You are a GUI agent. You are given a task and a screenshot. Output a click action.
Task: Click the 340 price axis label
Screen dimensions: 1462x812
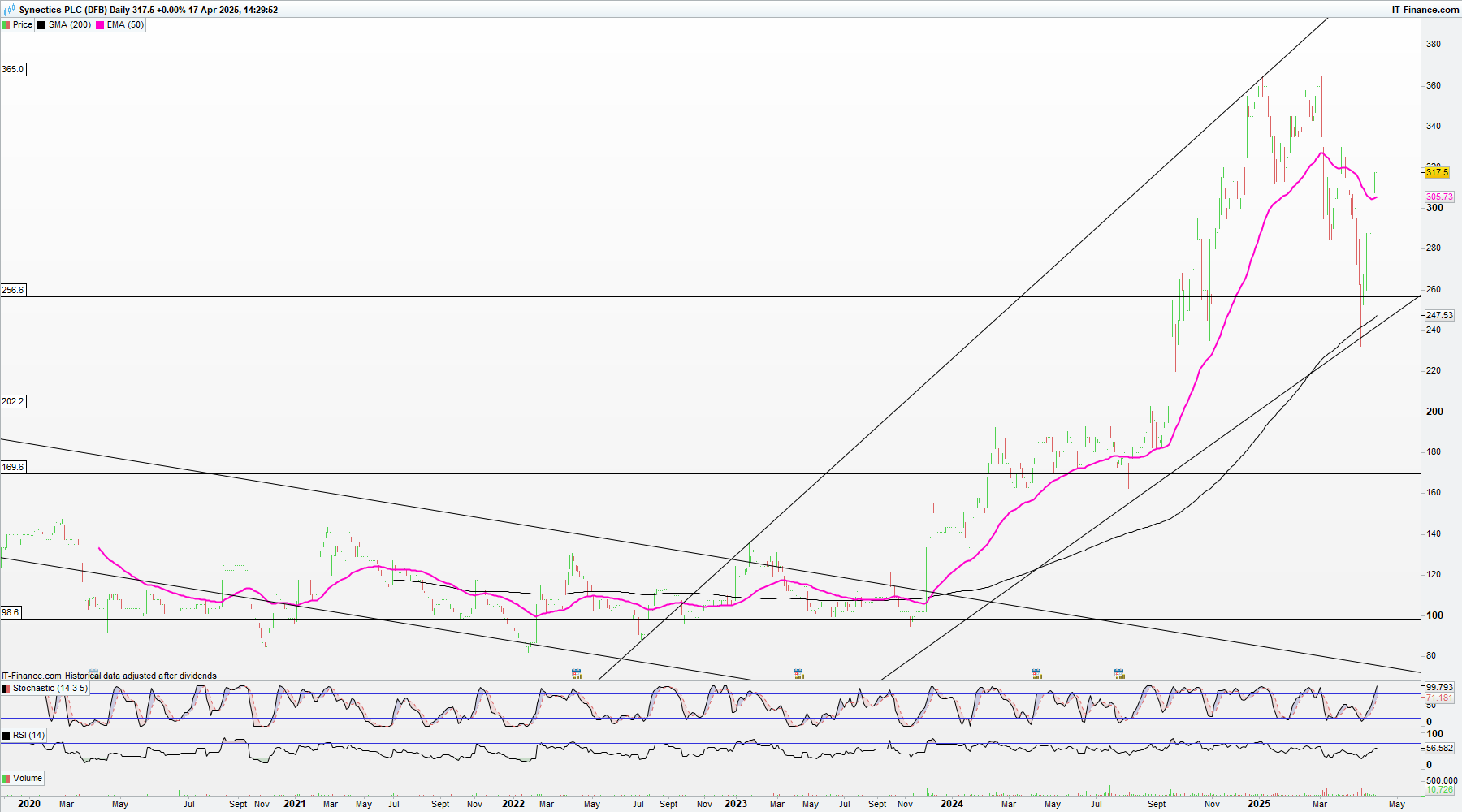pos(1434,126)
